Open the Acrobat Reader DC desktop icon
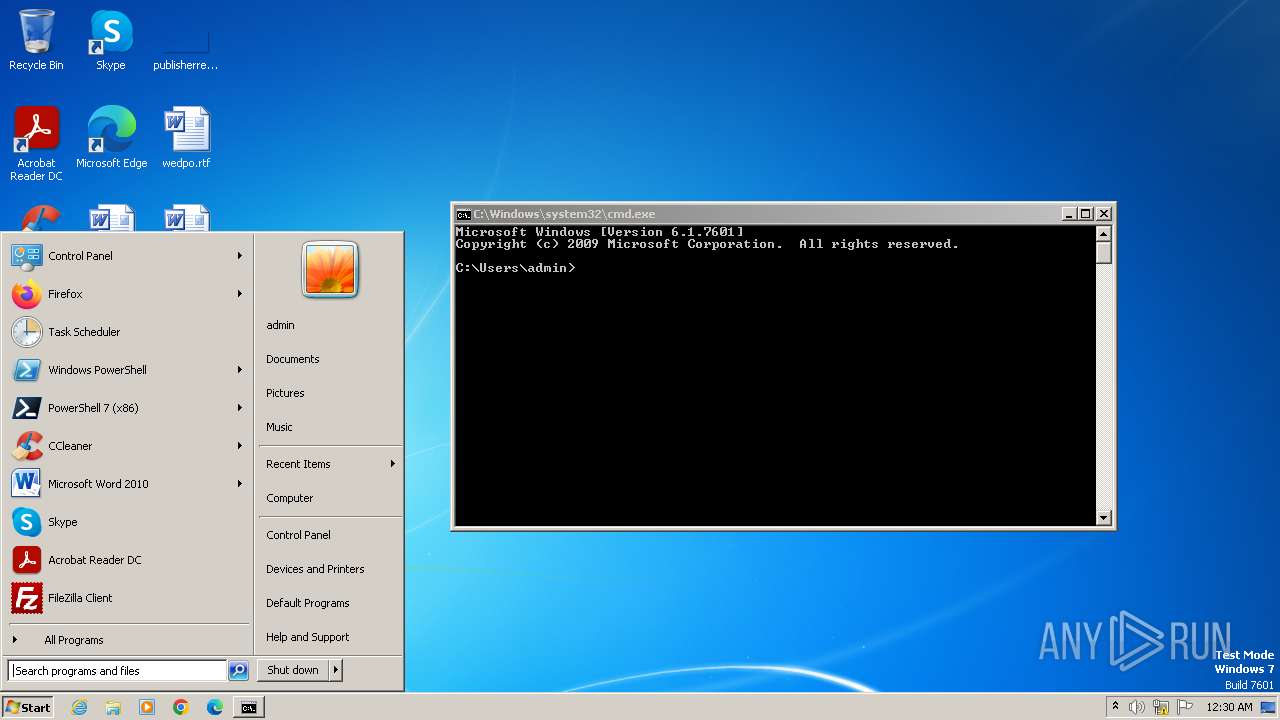This screenshot has width=1280, height=720. pyautogui.click(x=36, y=143)
